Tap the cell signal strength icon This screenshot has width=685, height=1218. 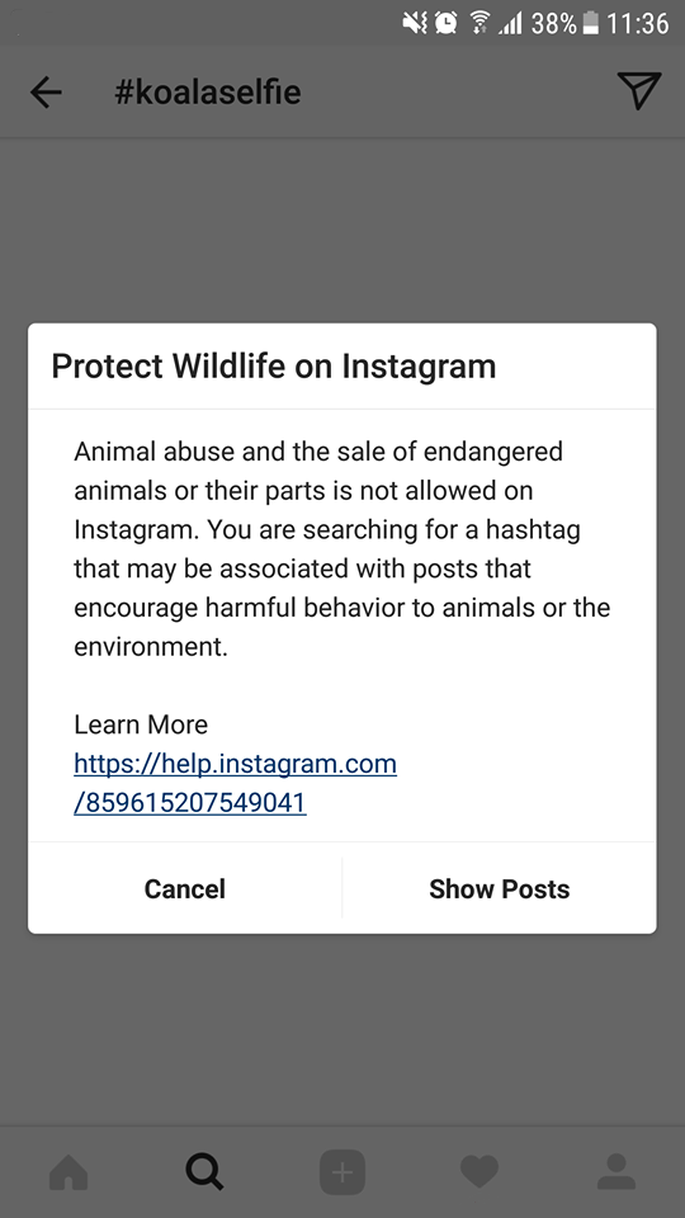tap(511, 23)
